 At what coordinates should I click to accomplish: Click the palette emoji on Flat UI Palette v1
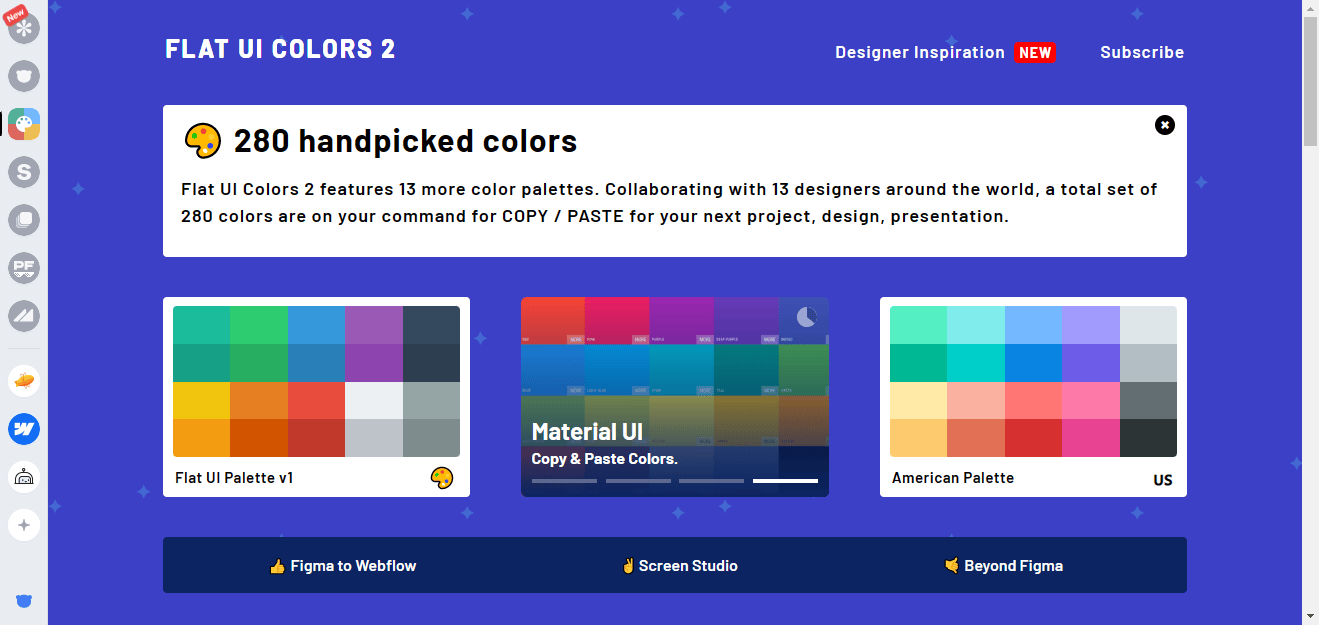[x=443, y=478]
